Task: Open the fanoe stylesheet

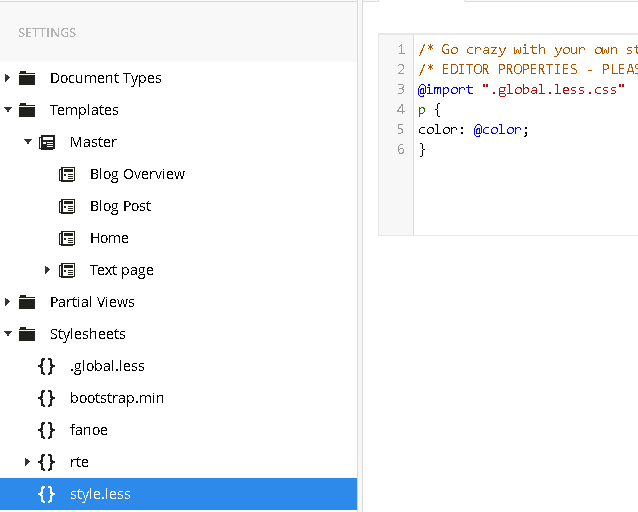Action: pyautogui.click(x=89, y=430)
